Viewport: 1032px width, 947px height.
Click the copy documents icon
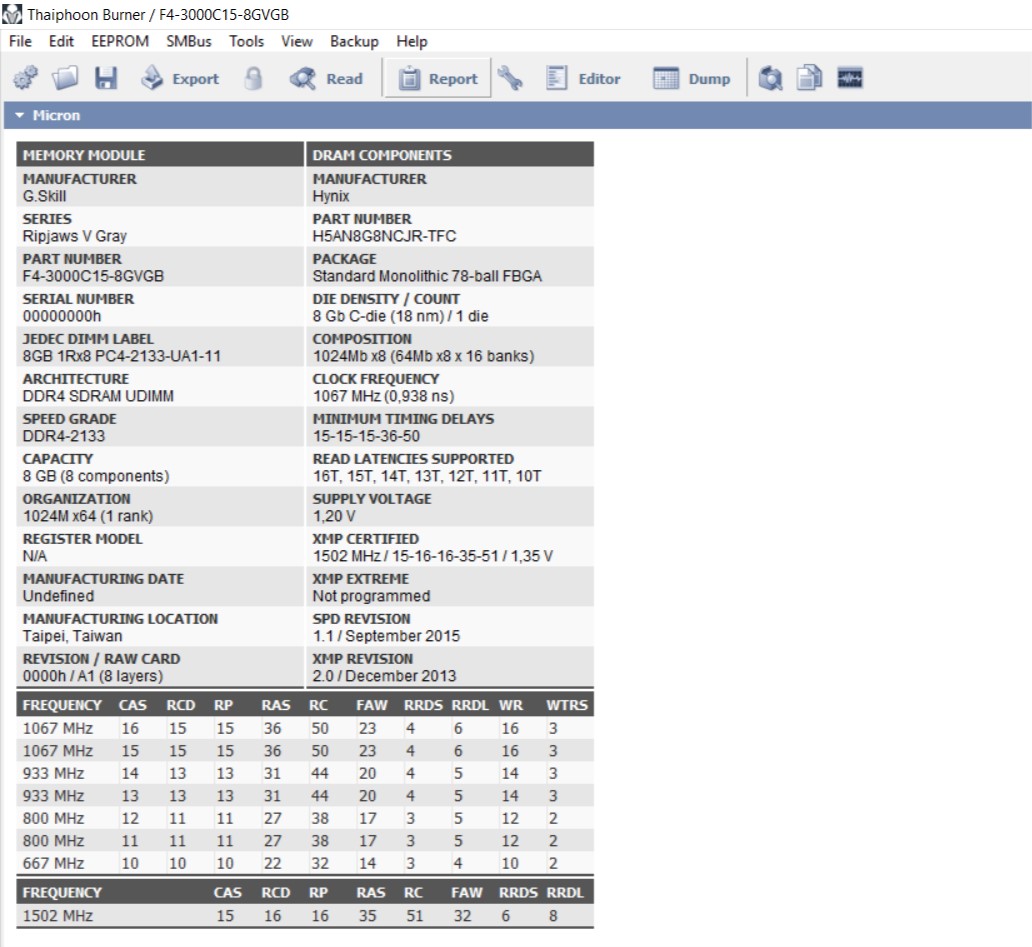click(810, 78)
